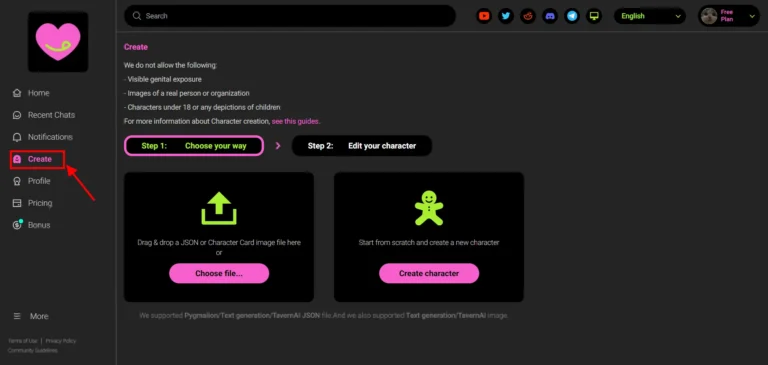Click the Create sidebar icon
Viewport: 768px width, 365px height.
click(x=17, y=159)
